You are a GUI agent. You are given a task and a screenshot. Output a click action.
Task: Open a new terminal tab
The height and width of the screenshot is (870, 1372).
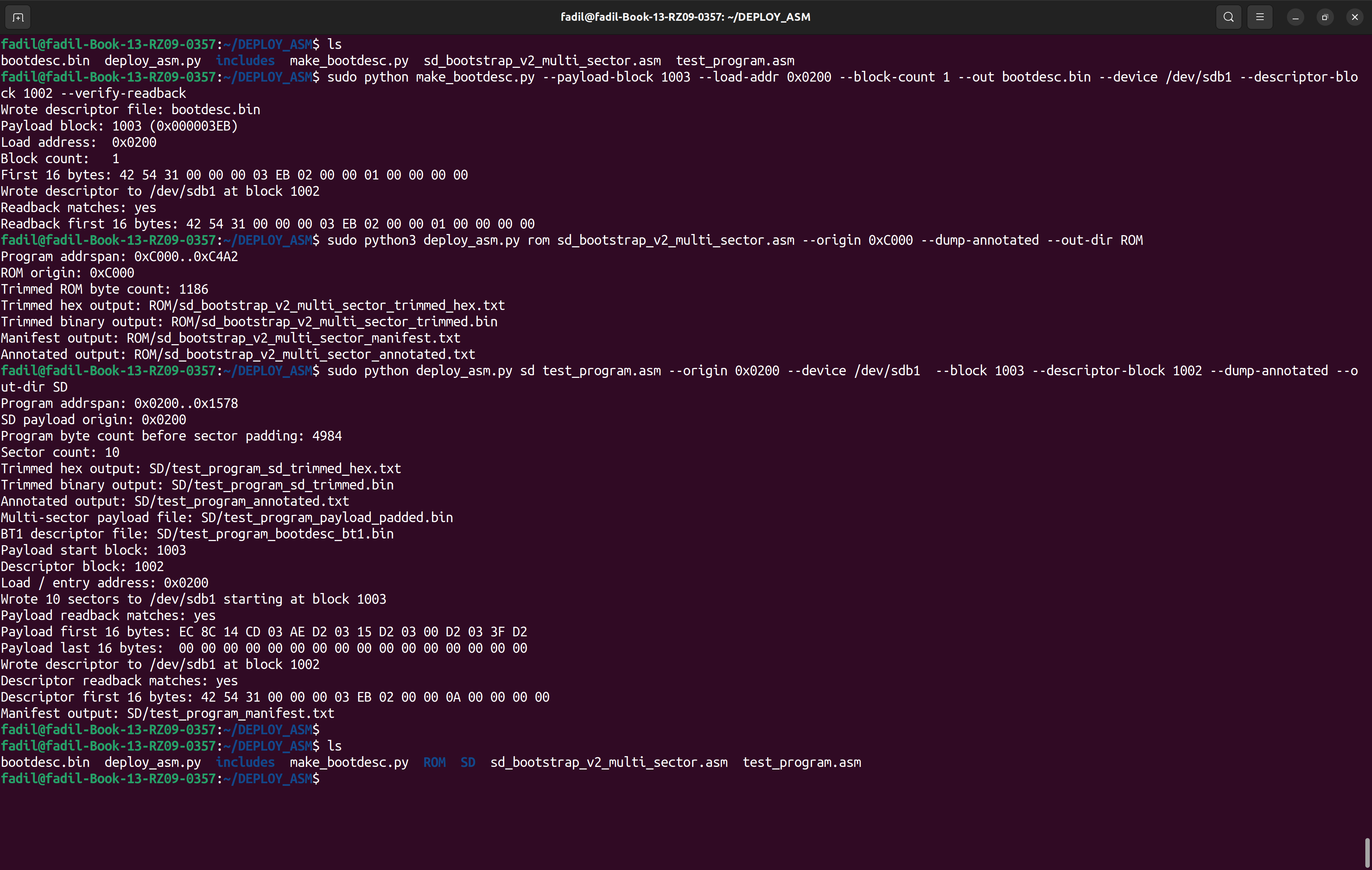(x=18, y=17)
